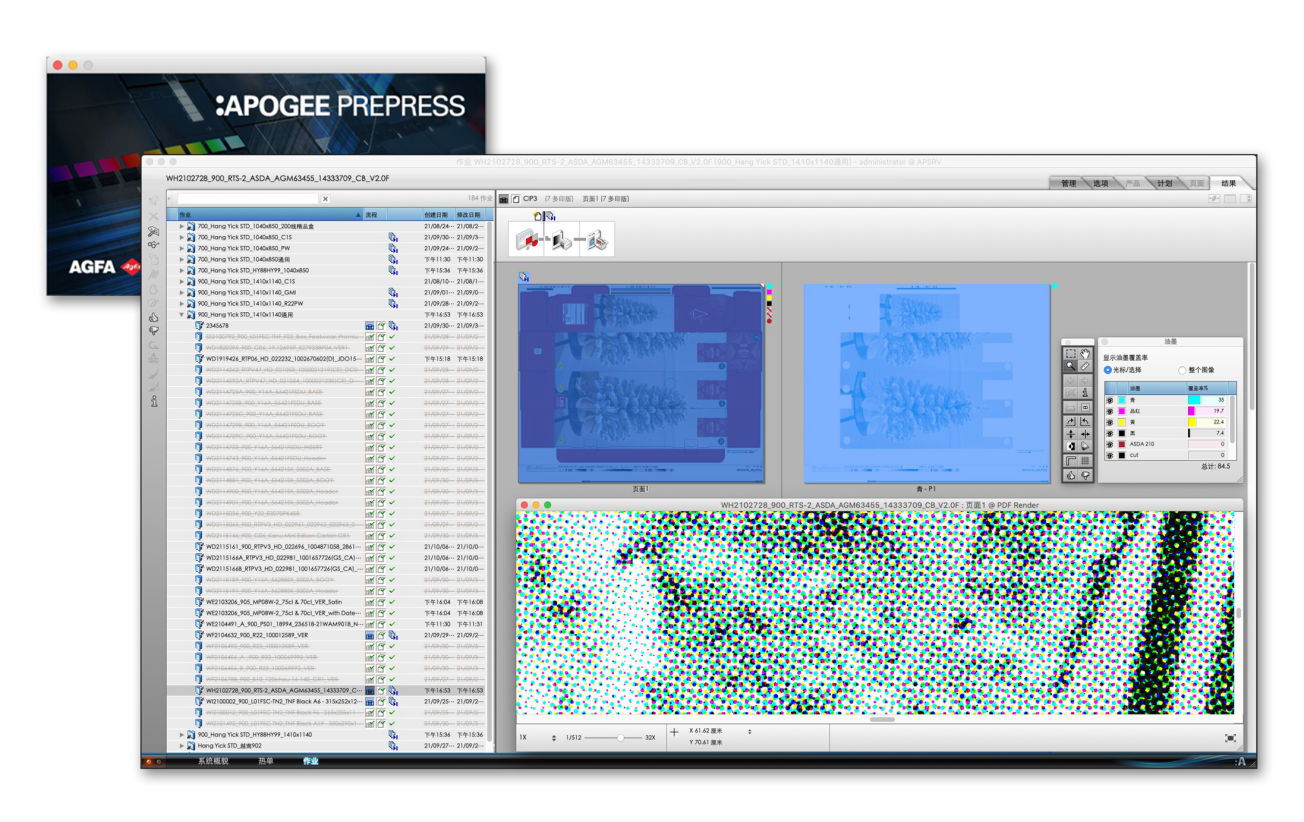Select the 青 - P1 separation thumbnail
Screen dimensions: 1304x822
[x=927, y=384]
